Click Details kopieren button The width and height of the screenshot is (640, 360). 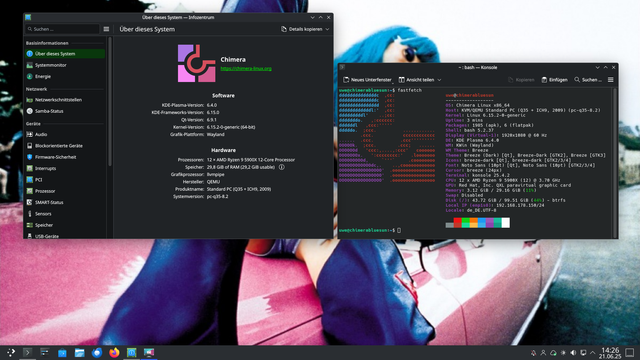point(302,29)
